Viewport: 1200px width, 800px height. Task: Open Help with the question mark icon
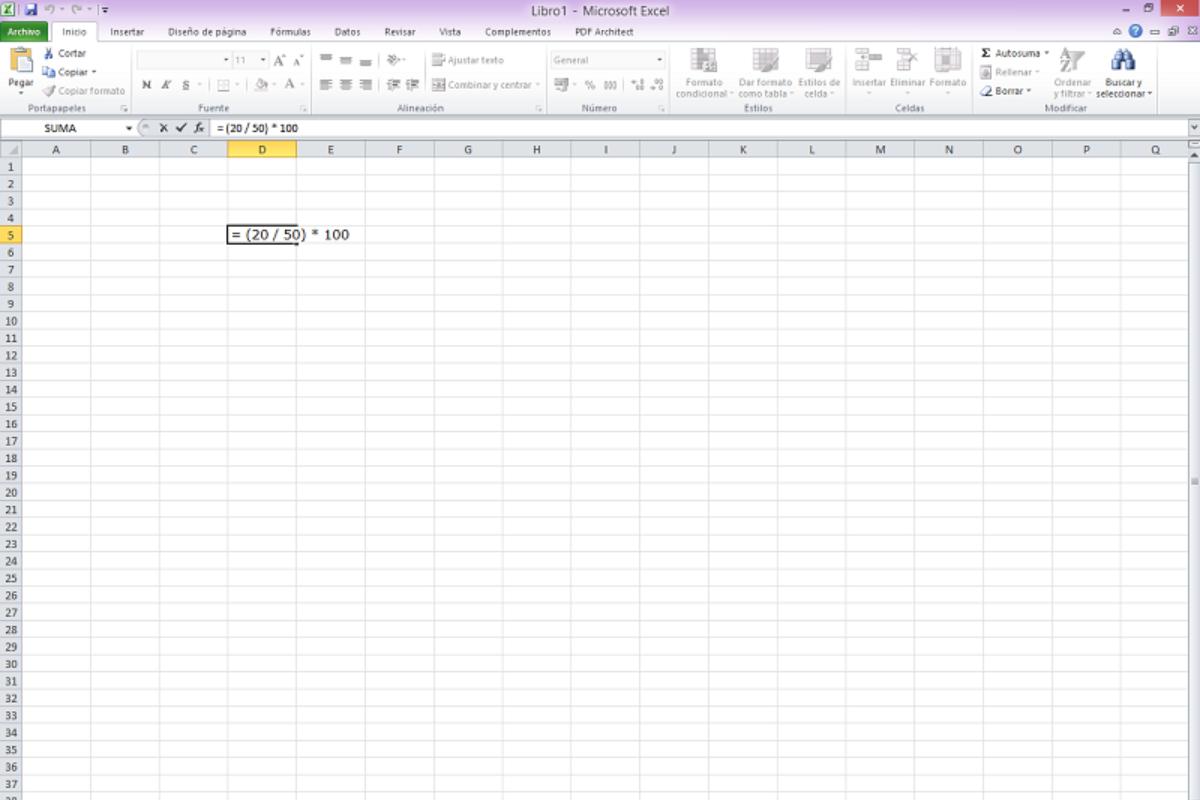[x=1135, y=32]
